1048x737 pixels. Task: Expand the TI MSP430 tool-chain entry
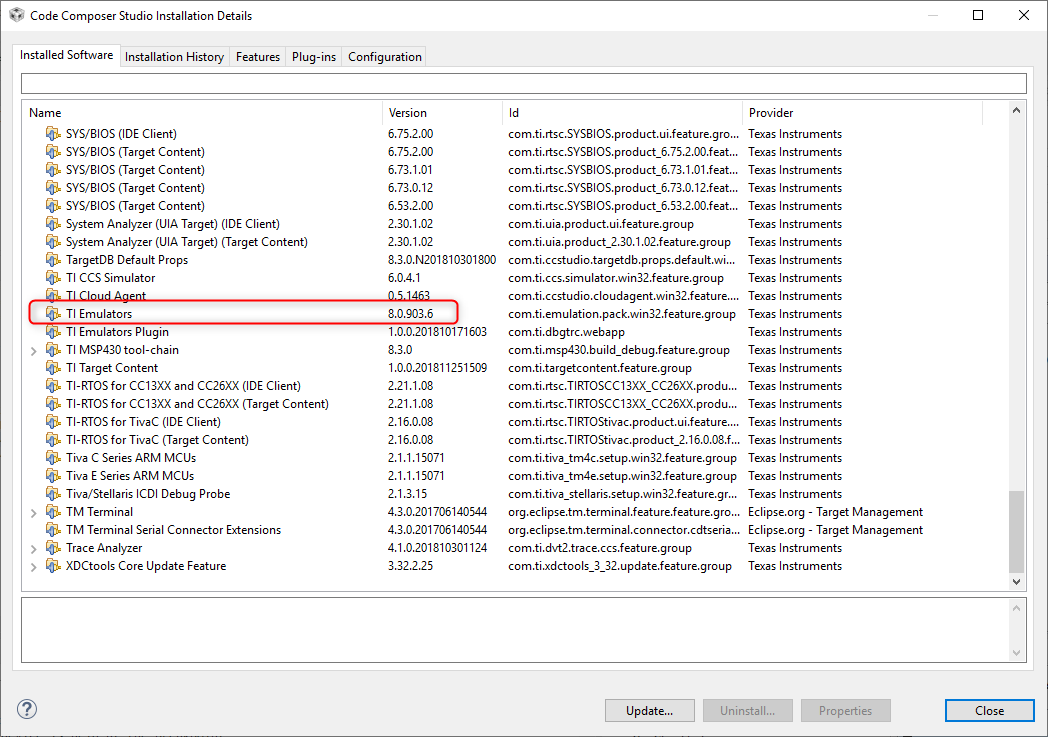[33, 351]
